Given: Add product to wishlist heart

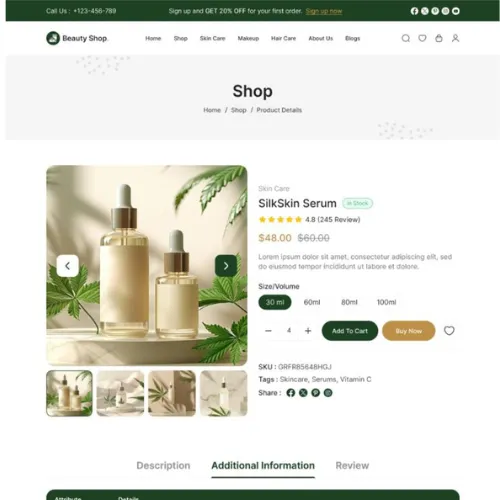Looking at the screenshot, I should click(449, 331).
